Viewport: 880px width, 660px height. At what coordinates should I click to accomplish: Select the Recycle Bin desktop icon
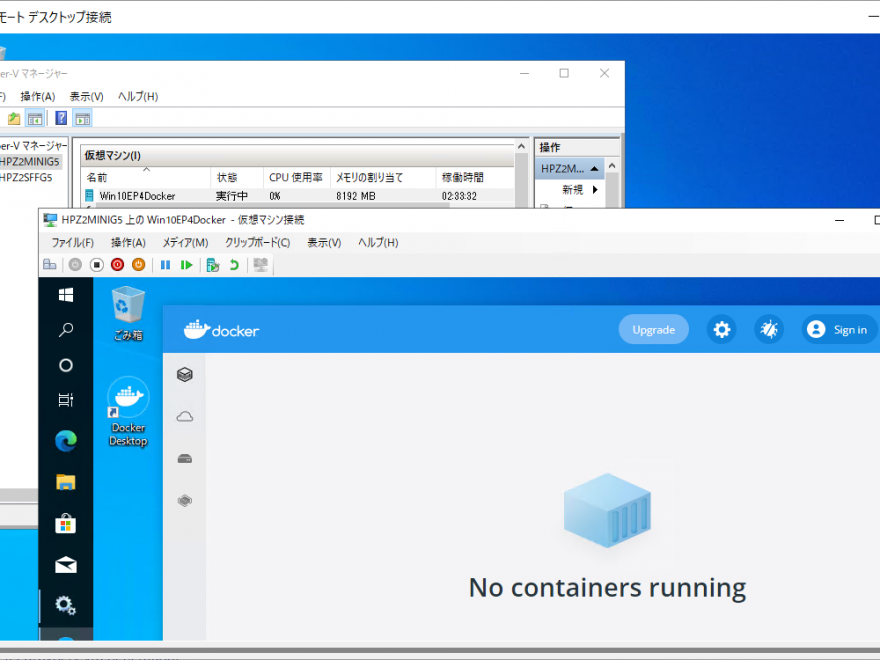coord(128,314)
